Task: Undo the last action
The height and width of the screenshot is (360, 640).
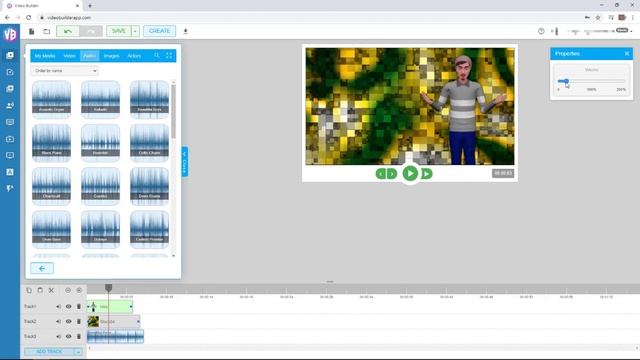Action: (x=68, y=31)
